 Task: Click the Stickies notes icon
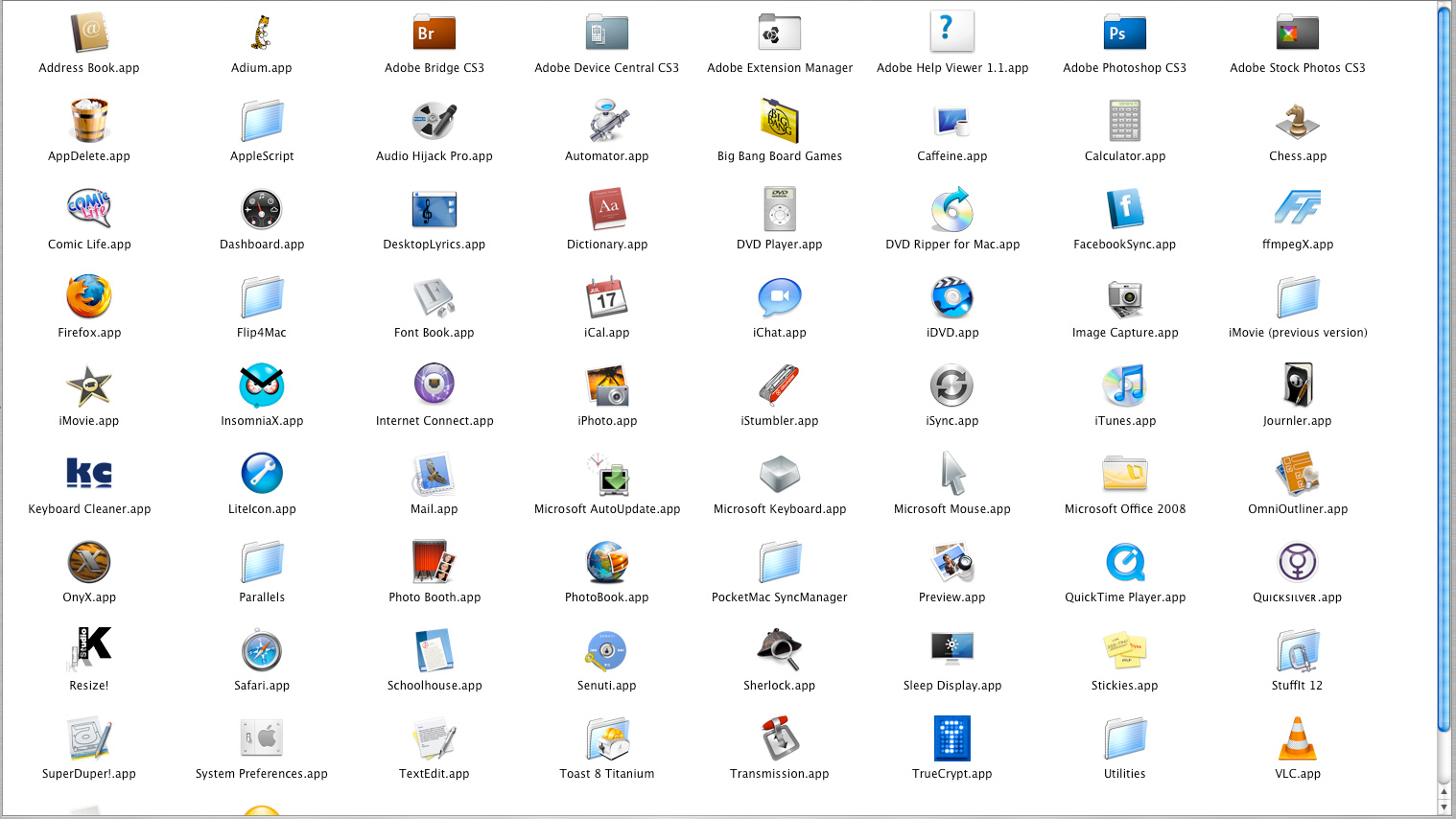[x=1125, y=650]
